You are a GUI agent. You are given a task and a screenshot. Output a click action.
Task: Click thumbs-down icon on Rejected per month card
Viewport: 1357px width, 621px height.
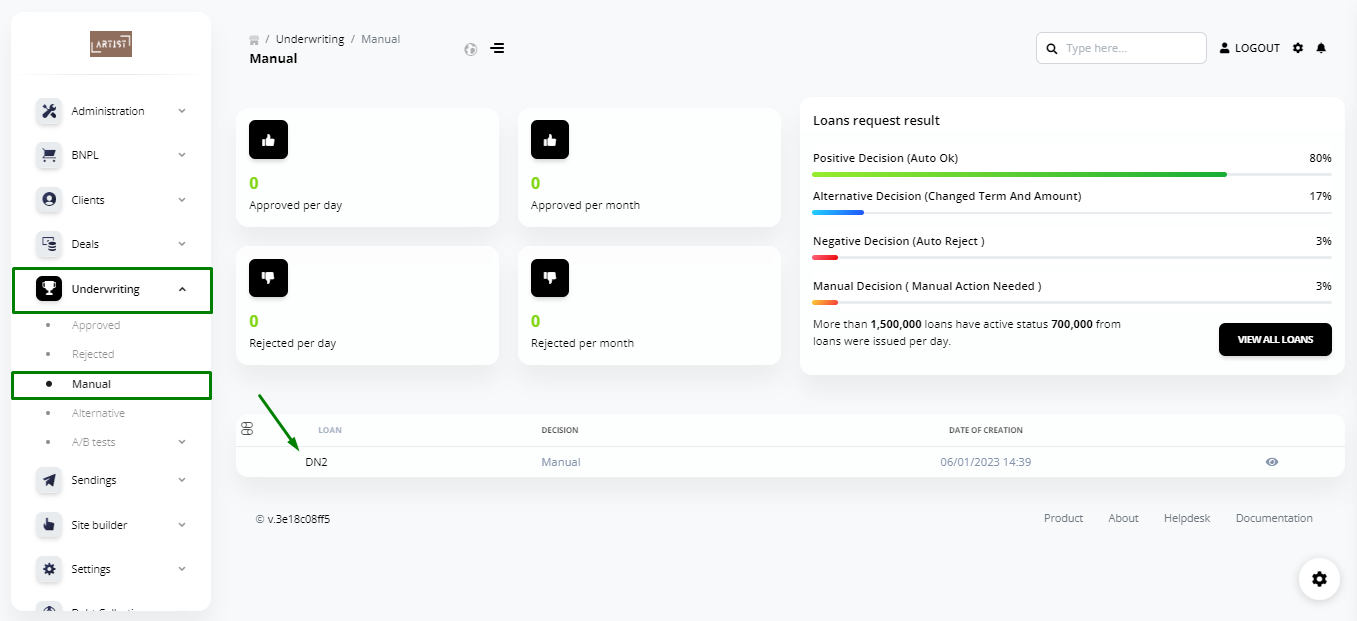(550, 278)
